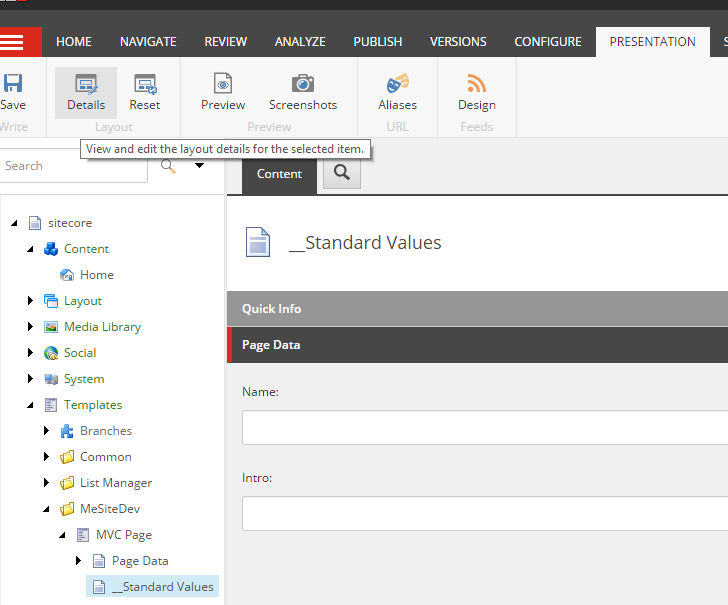Image resolution: width=728 pixels, height=605 pixels.
Task: Select the Page Data tree item
Action: coord(139,561)
